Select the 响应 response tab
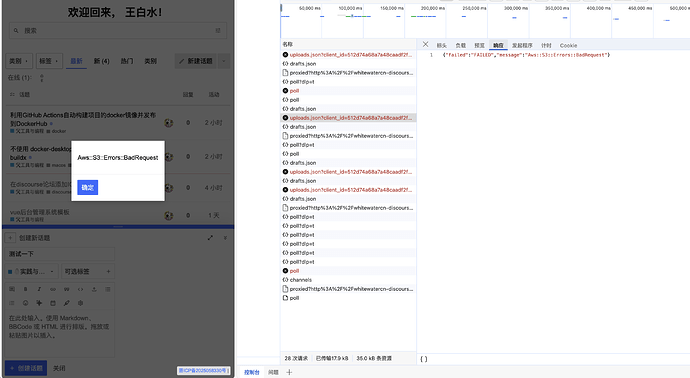The width and height of the screenshot is (690, 378). tap(498, 45)
